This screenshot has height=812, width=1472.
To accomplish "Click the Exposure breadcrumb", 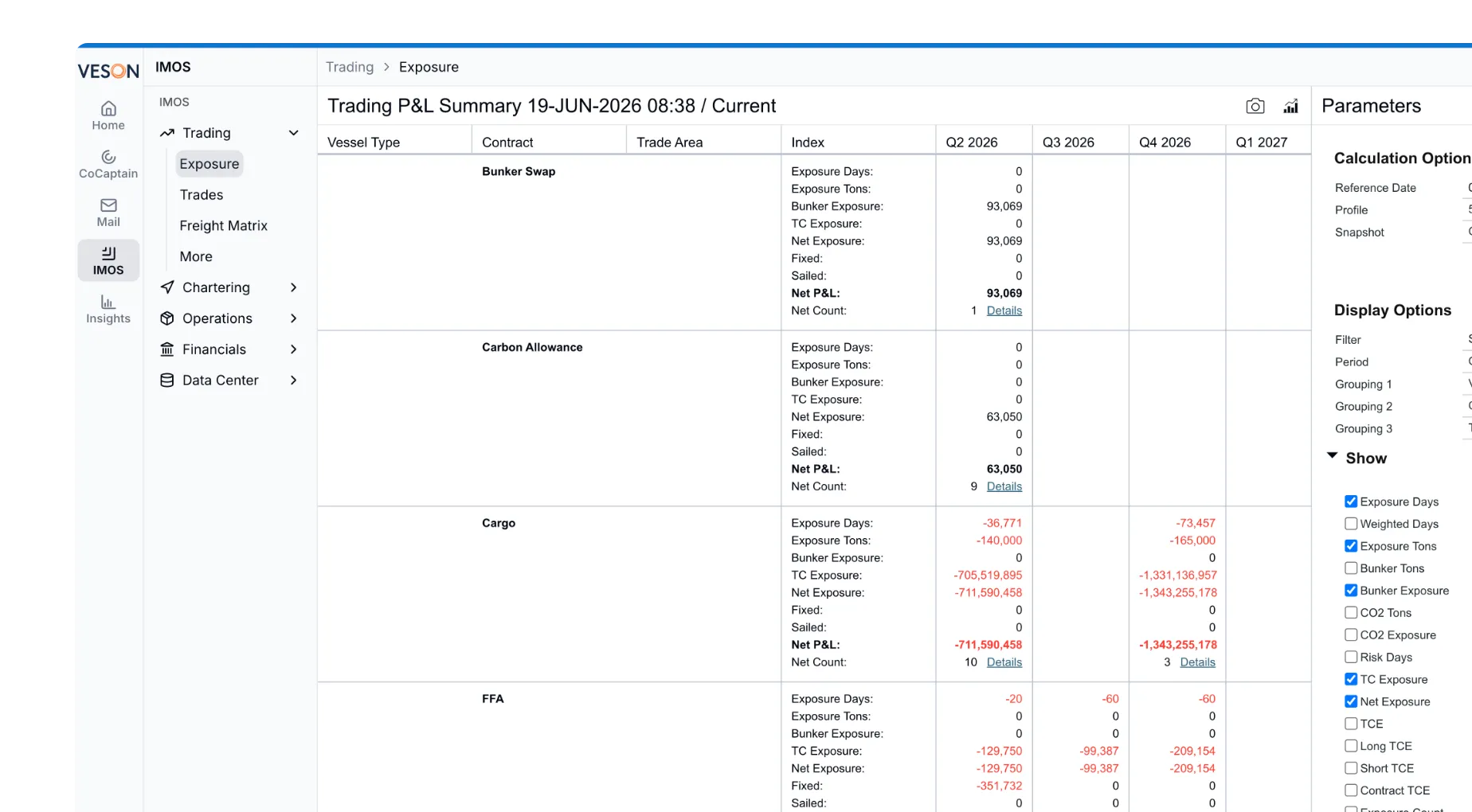I will [429, 67].
